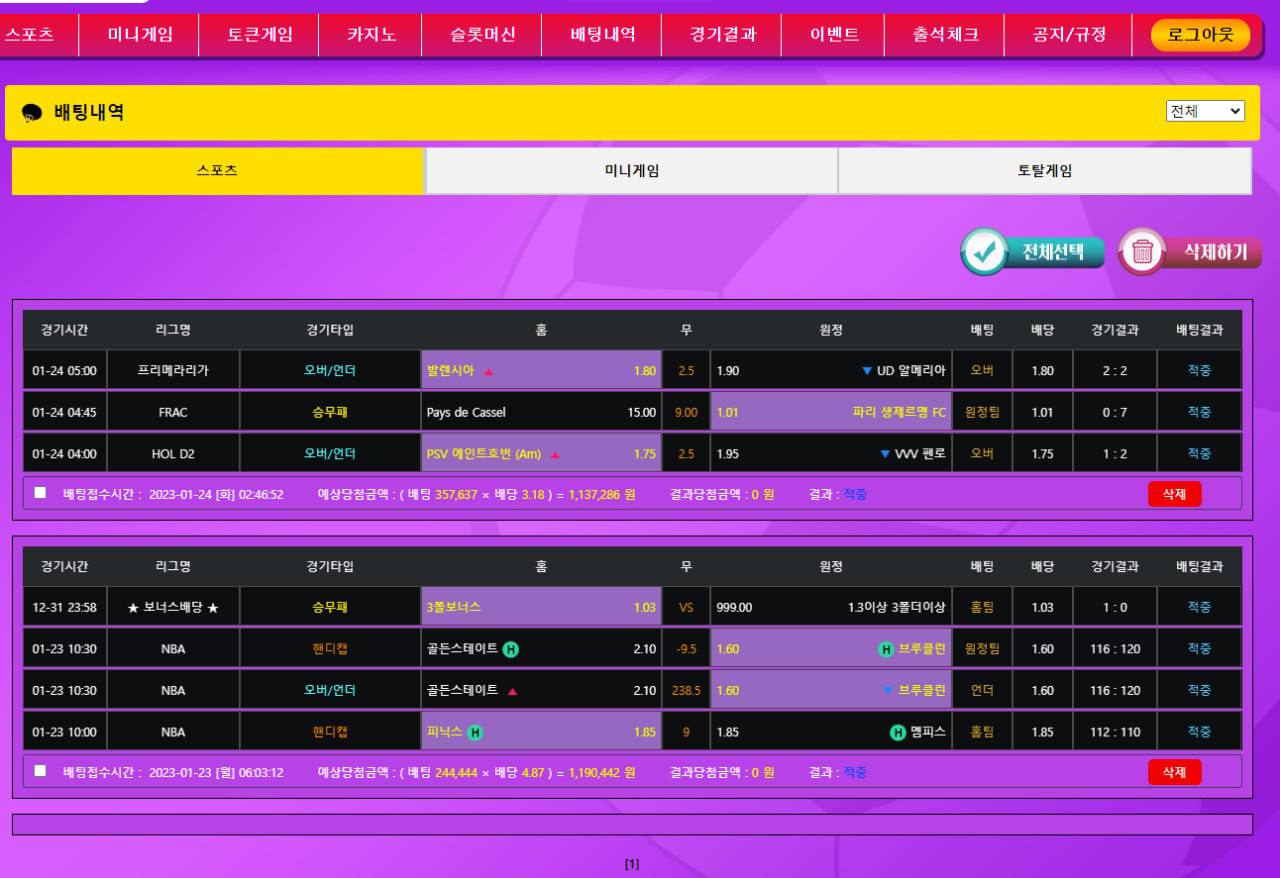Screen dimensions: 1280x878
Task: Click the red up arrow next to 발렌시아
Action: pyautogui.click(x=489, y=371)
